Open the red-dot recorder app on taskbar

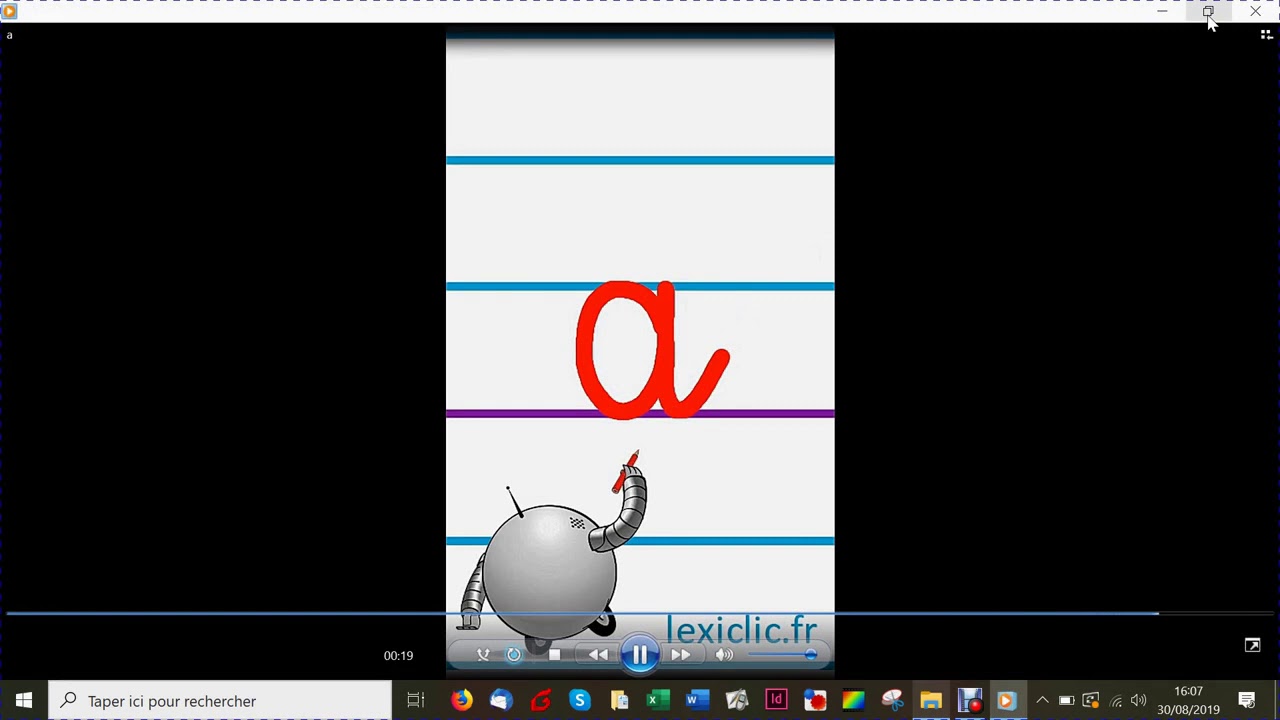pos(815,701)
